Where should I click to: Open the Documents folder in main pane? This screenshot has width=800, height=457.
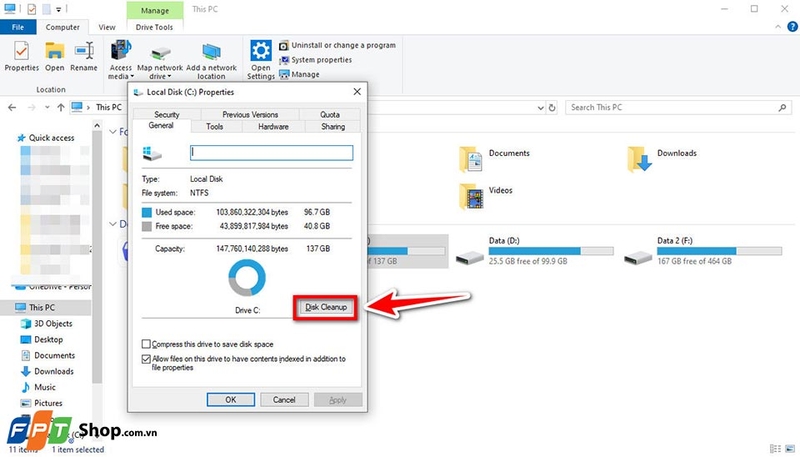click(x=494, y=159)
